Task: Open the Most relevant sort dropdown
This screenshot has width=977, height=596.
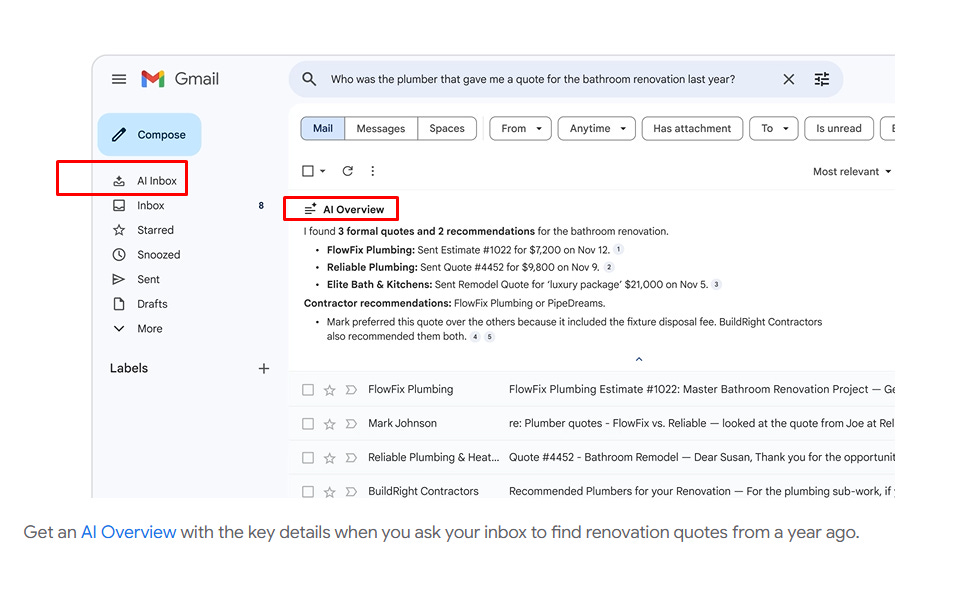Action: 852,171
